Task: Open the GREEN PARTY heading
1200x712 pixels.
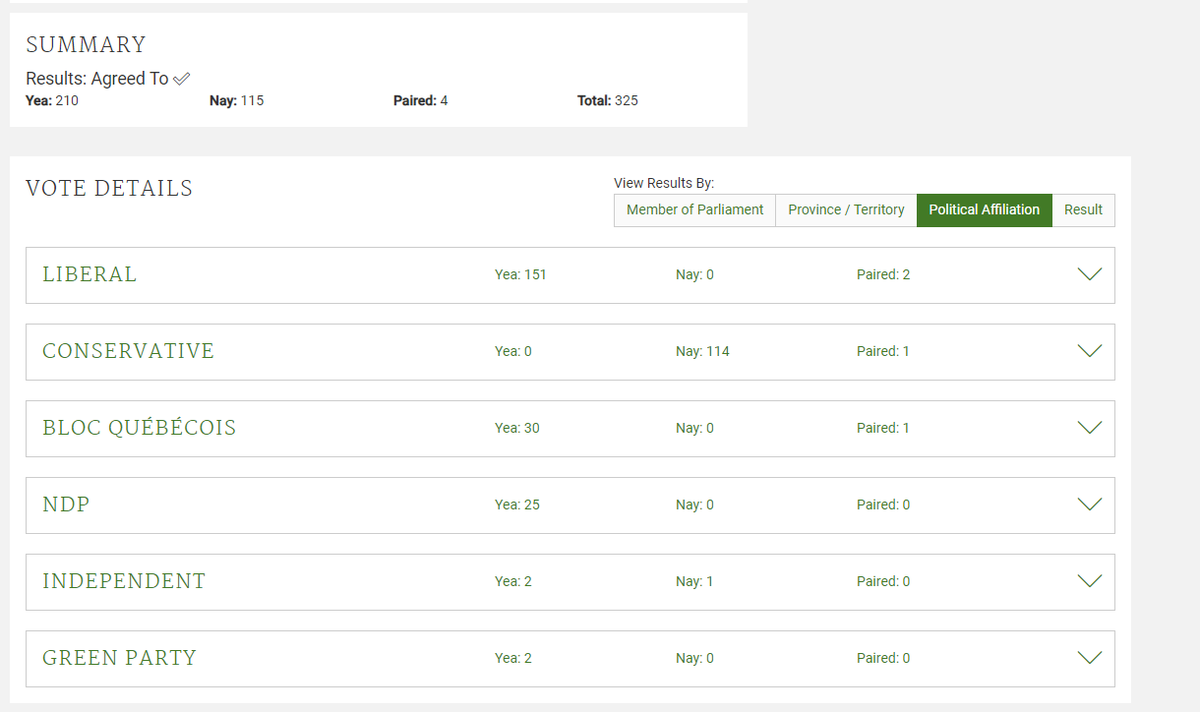Action: [x=119, y=658]
